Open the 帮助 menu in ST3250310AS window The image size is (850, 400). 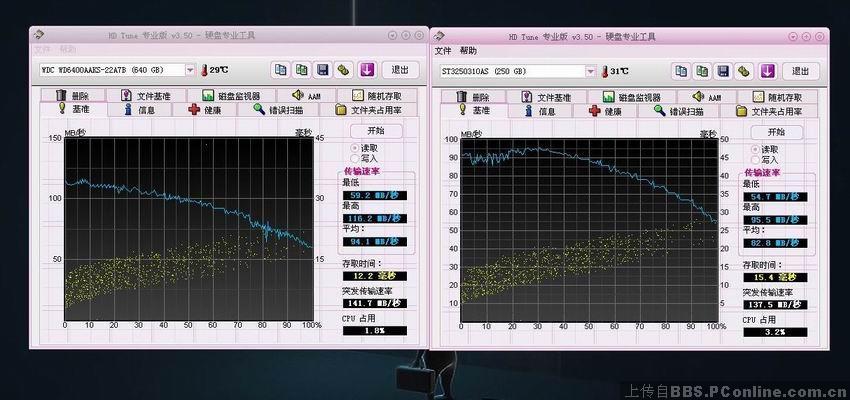[468, 51]
